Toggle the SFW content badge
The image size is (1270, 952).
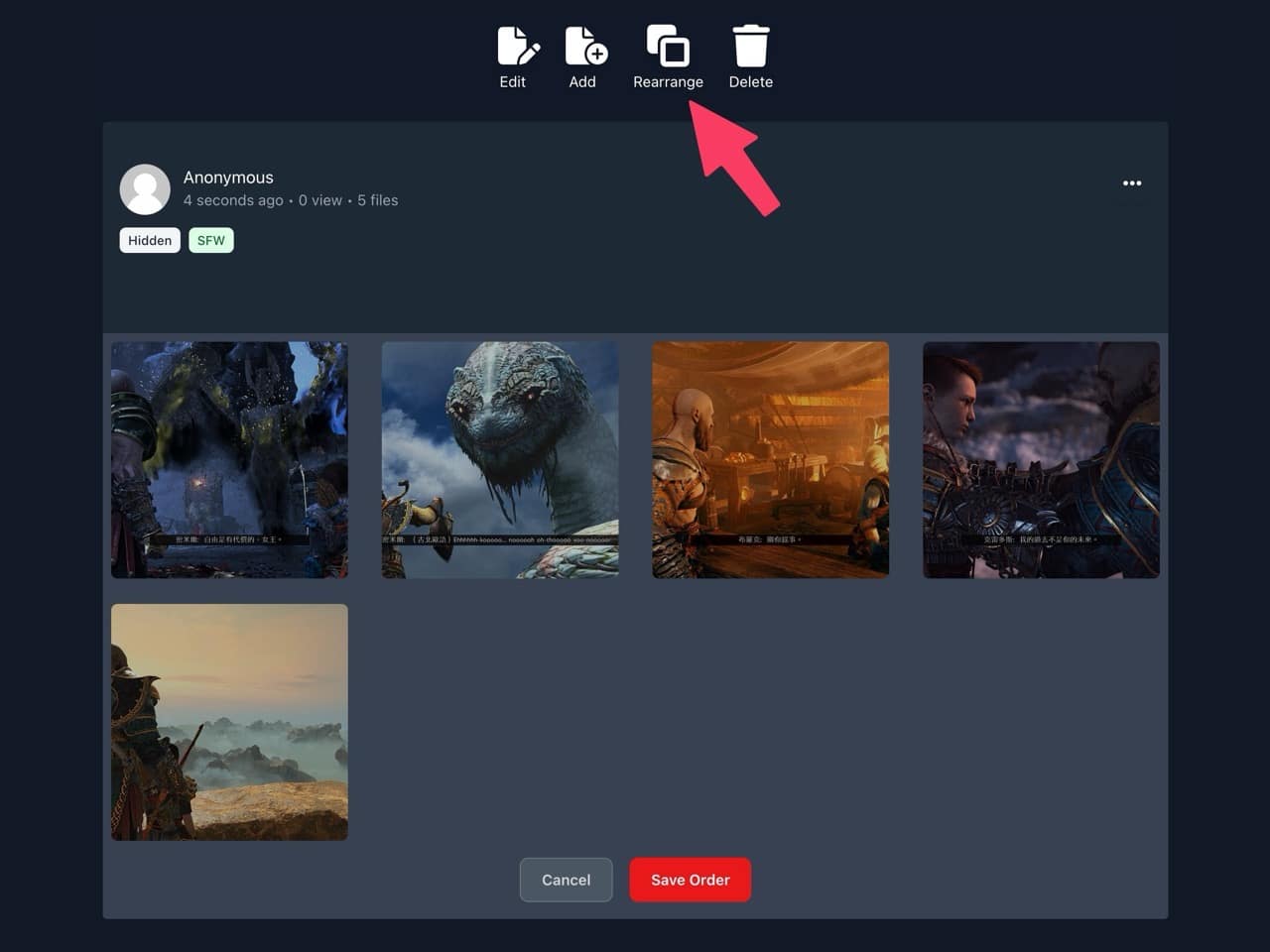(x=210, y=240)
